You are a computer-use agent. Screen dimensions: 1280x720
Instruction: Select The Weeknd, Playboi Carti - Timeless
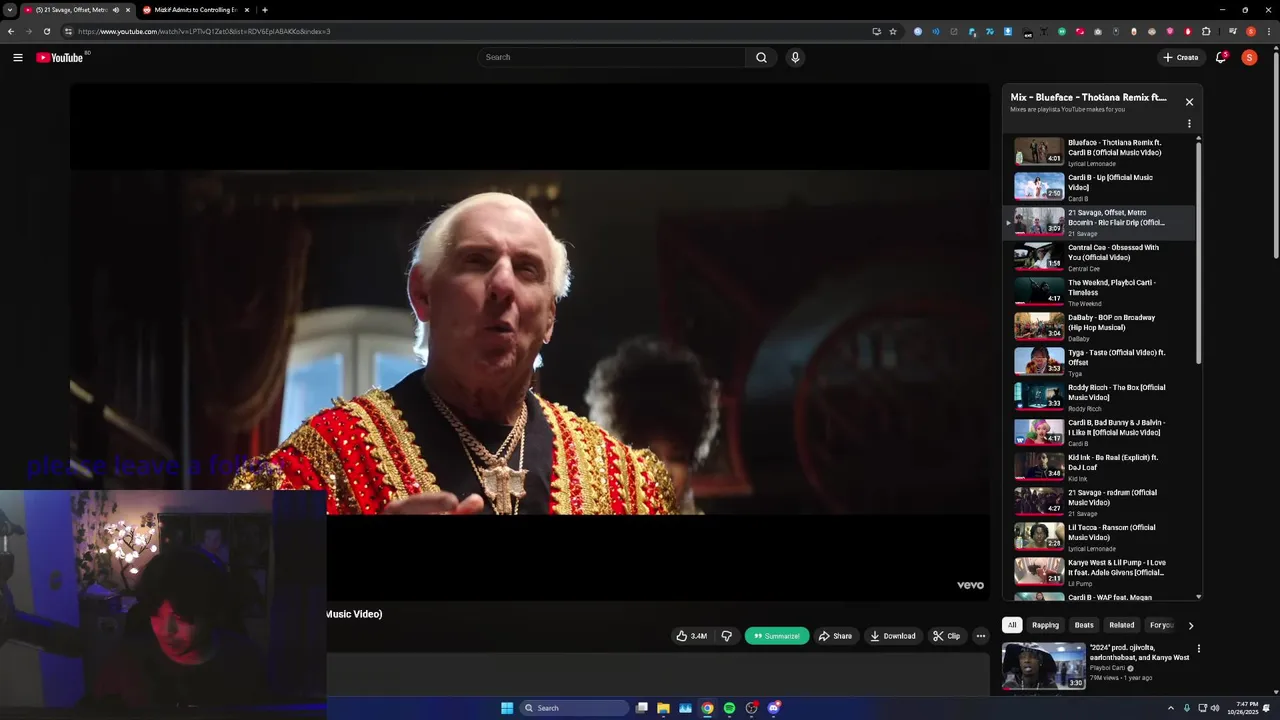click(1099, 292)
